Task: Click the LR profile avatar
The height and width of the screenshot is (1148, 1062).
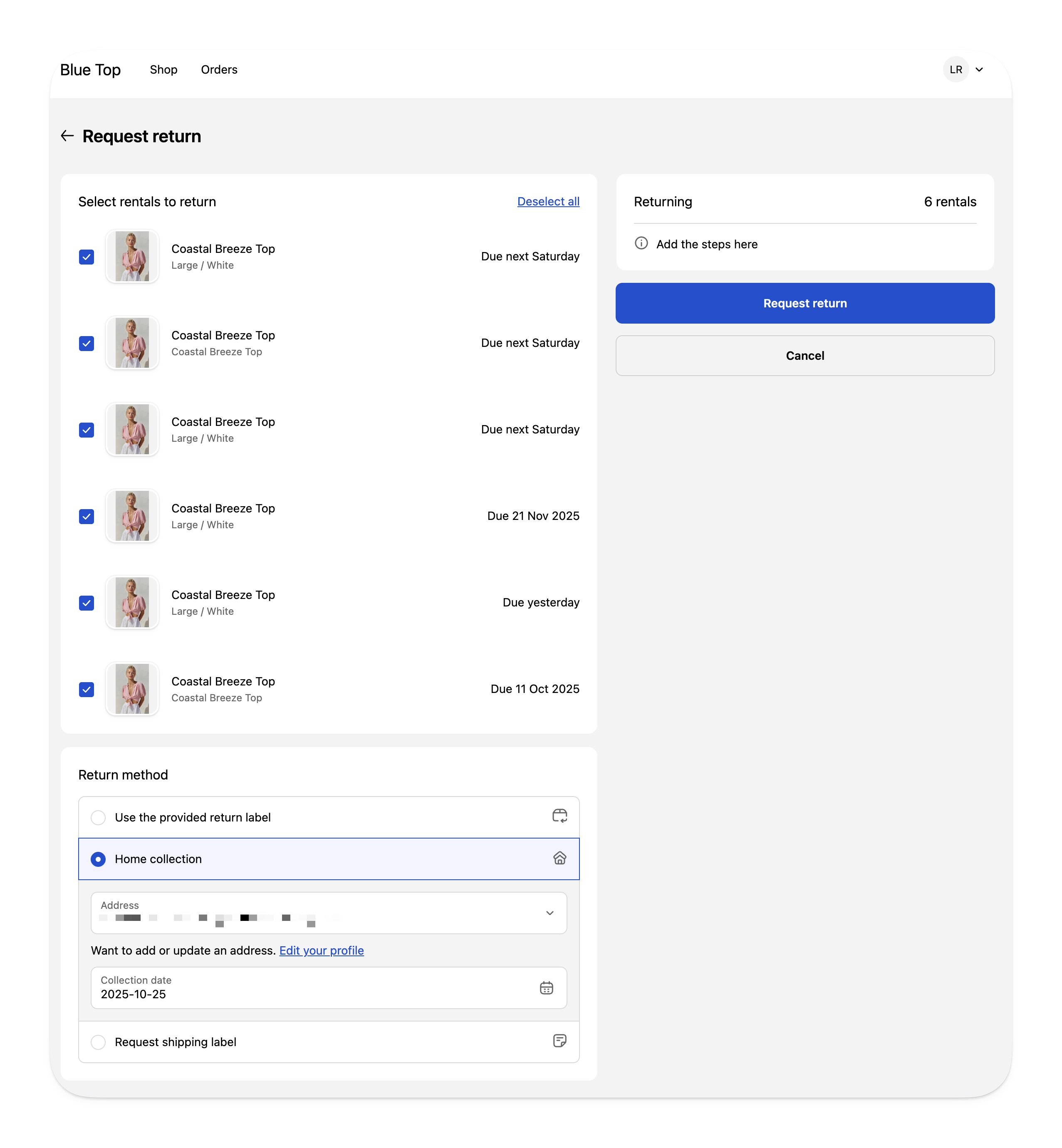Action: [x=955, y=69]
